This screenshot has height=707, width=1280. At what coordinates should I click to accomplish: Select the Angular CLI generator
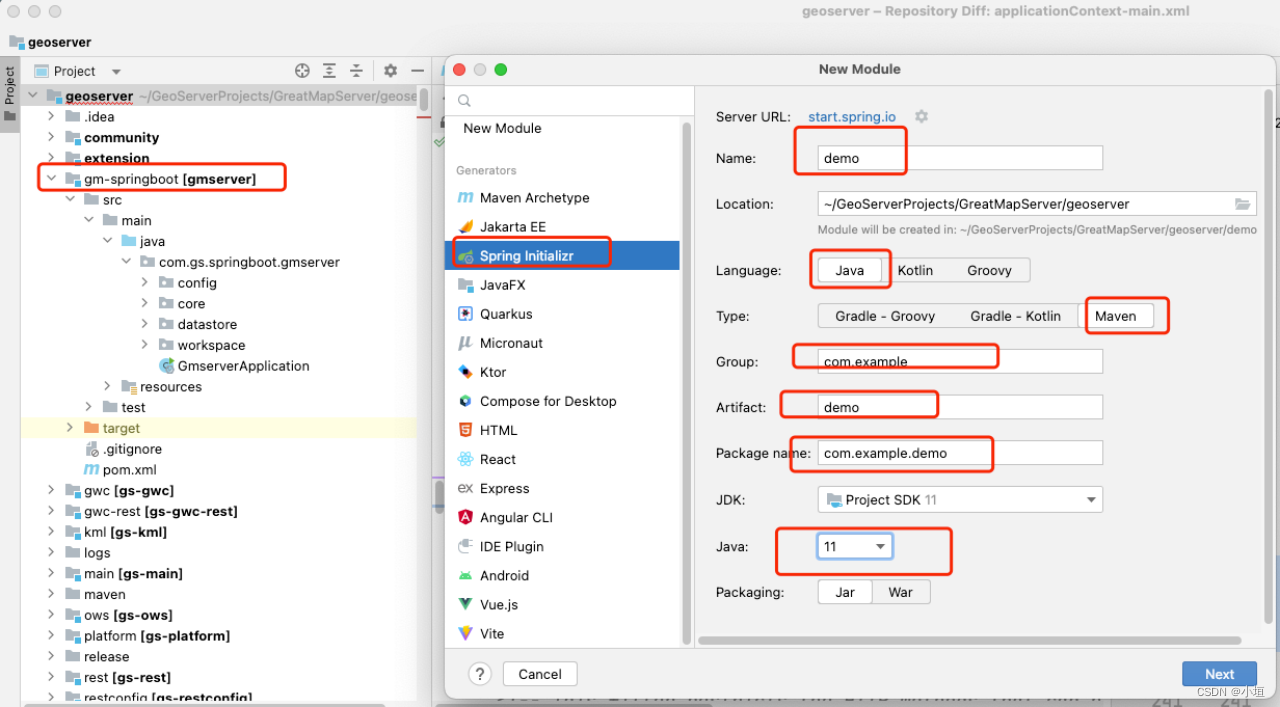(x=562, y=517)
